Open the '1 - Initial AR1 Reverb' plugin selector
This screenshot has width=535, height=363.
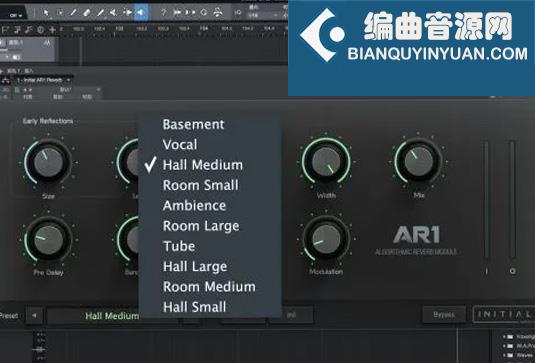[x=44, y=80]
